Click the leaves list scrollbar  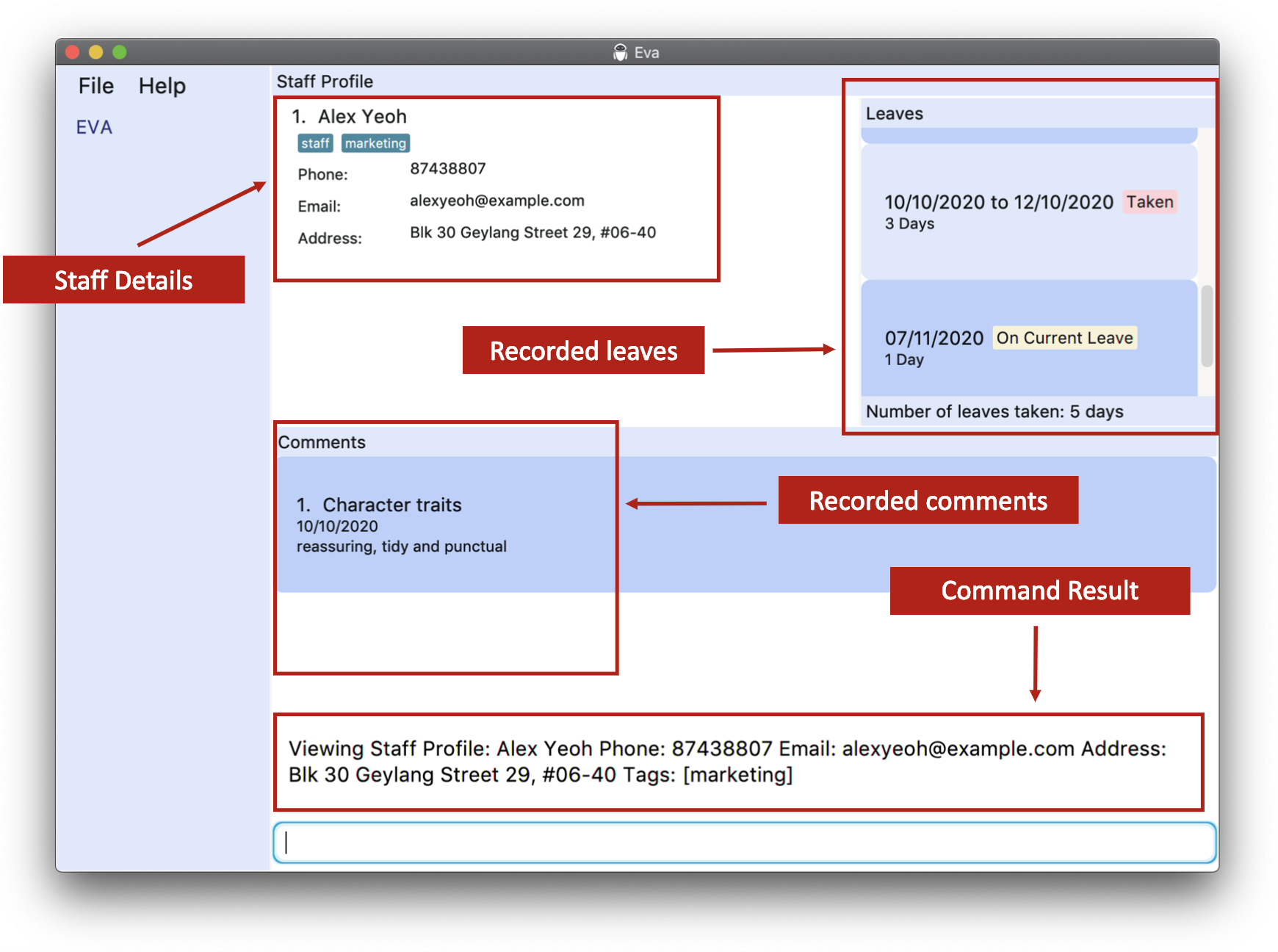click(x=1207, y=326)
